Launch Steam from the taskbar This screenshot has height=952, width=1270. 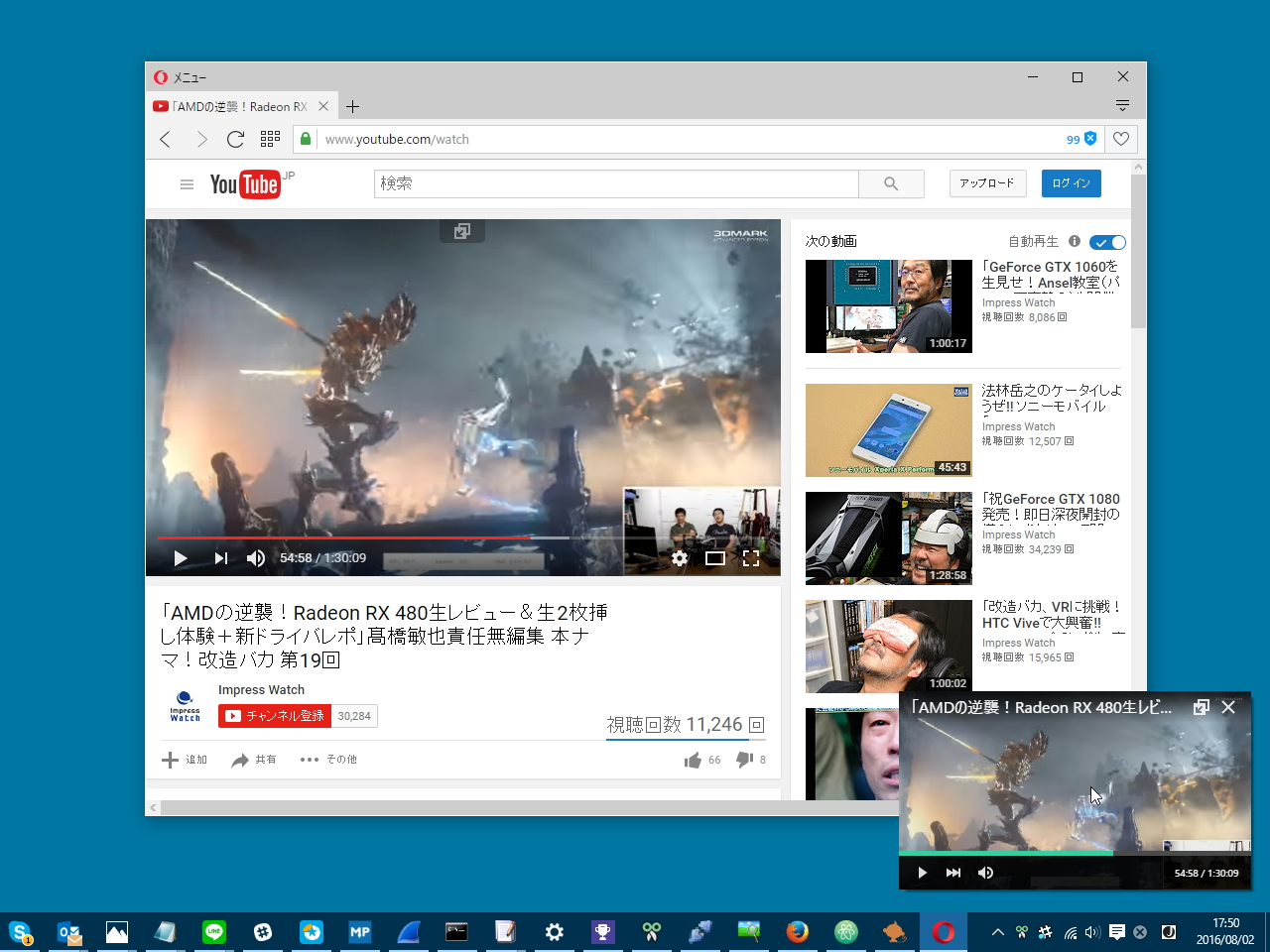(x=263, y=932)
